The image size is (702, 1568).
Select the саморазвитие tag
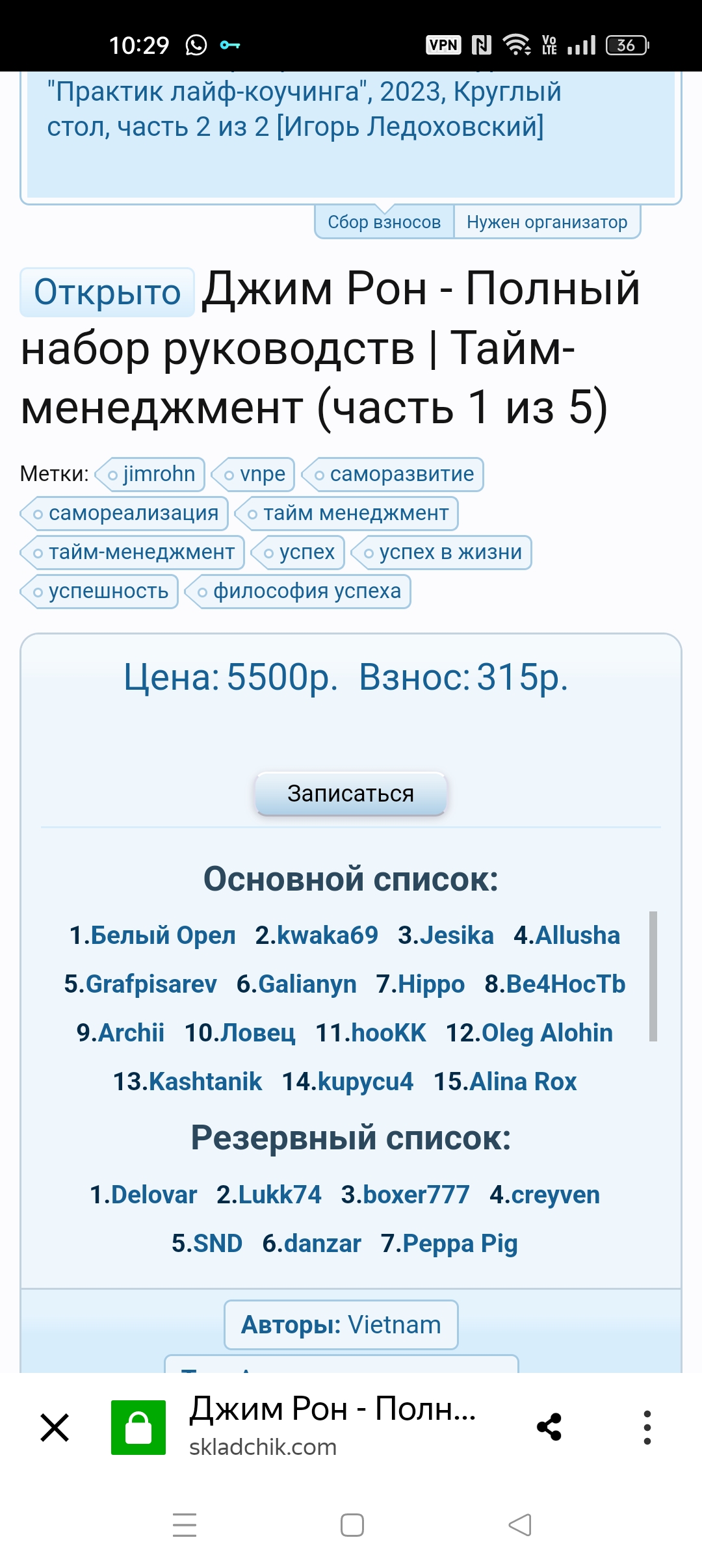point(393,474)
